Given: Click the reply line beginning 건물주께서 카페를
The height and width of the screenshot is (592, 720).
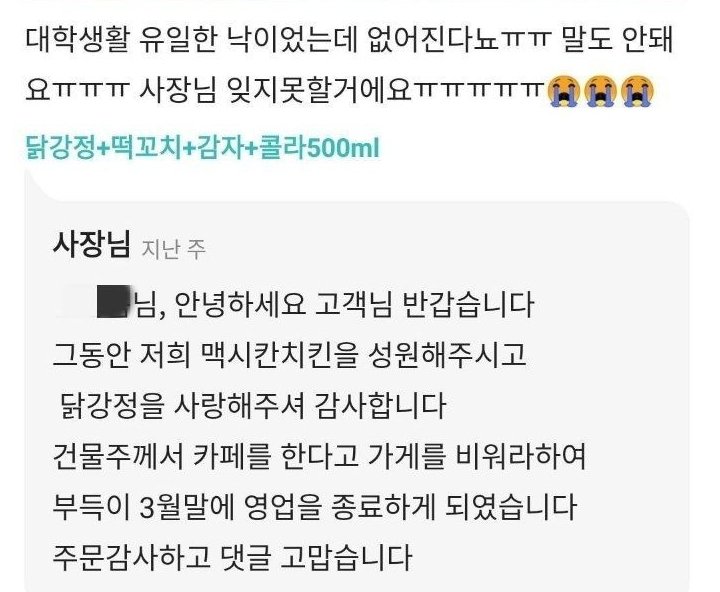Looking at the screenshot, I should [x=320, y=457].
